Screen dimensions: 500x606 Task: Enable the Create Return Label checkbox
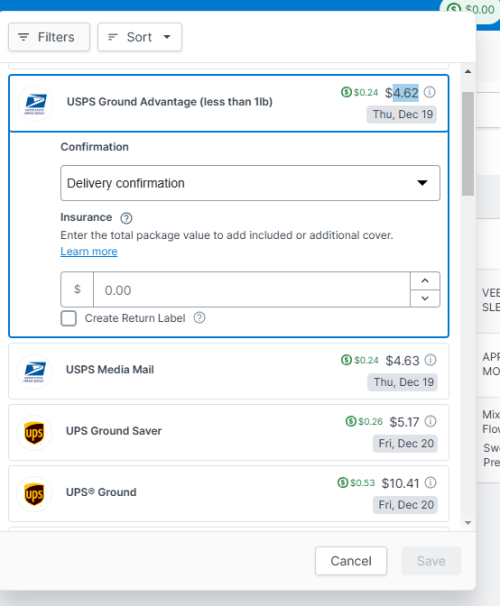tap(69, 318)
